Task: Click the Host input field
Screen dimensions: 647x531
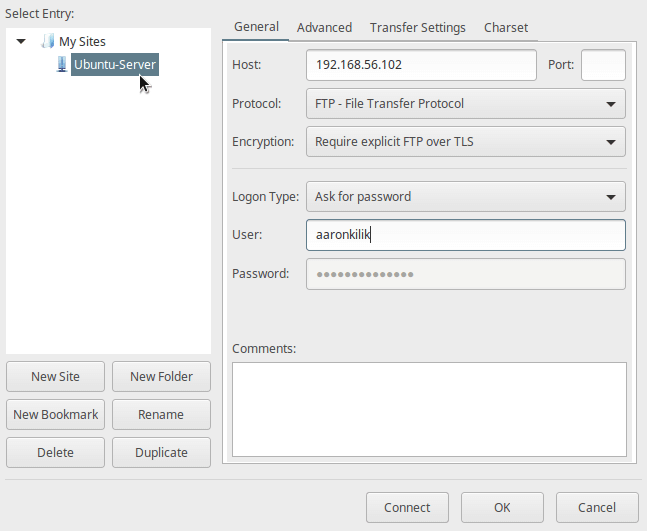Action: (421, 65)
